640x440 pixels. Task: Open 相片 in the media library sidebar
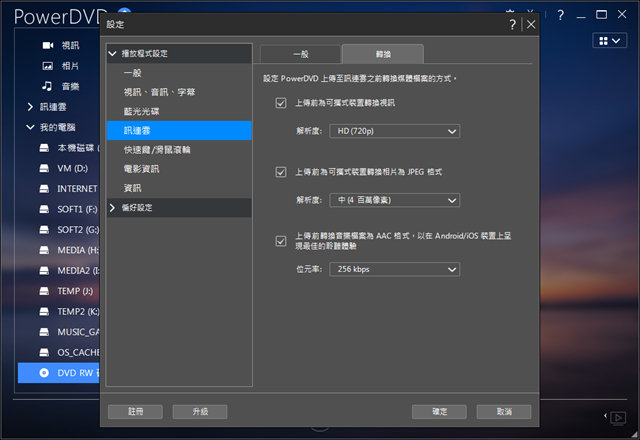tap(70, 66)
